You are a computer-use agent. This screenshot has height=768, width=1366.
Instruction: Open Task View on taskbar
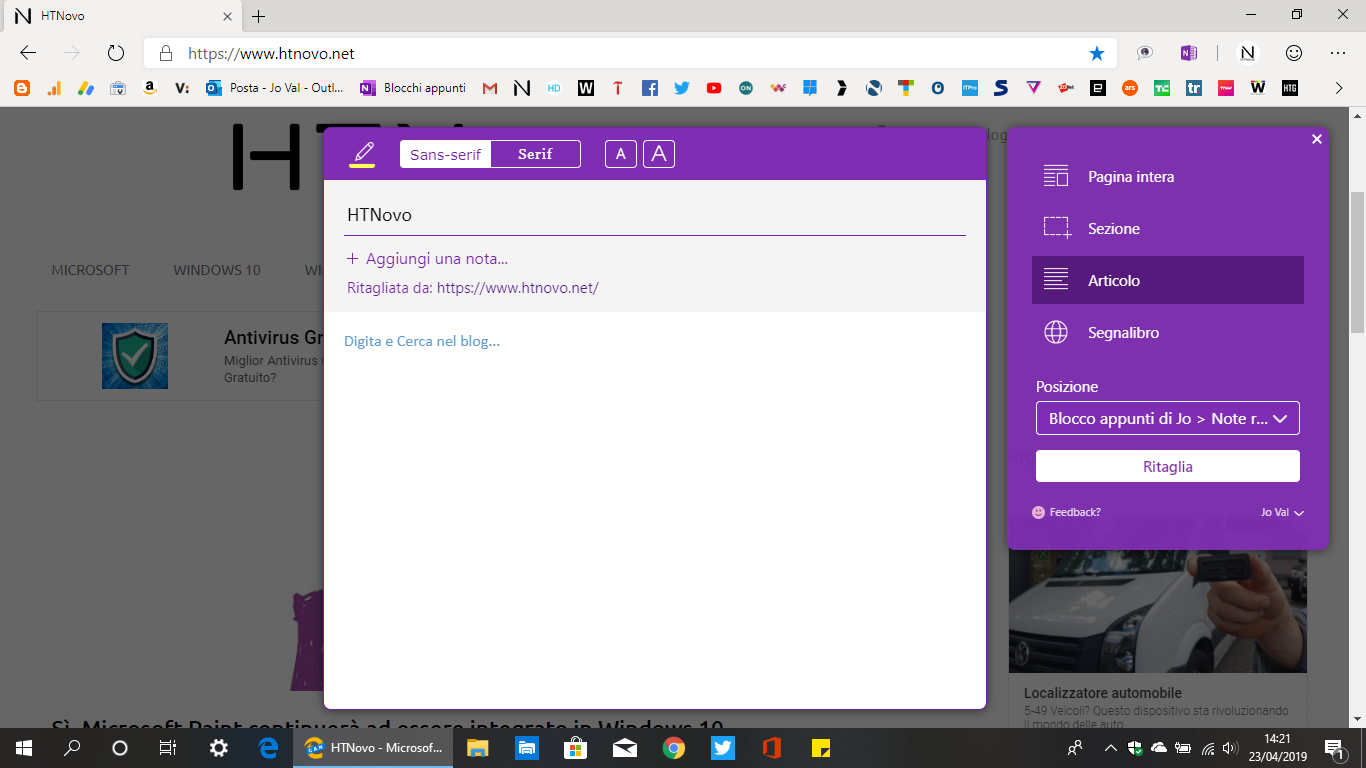click(x=168, y=748)
